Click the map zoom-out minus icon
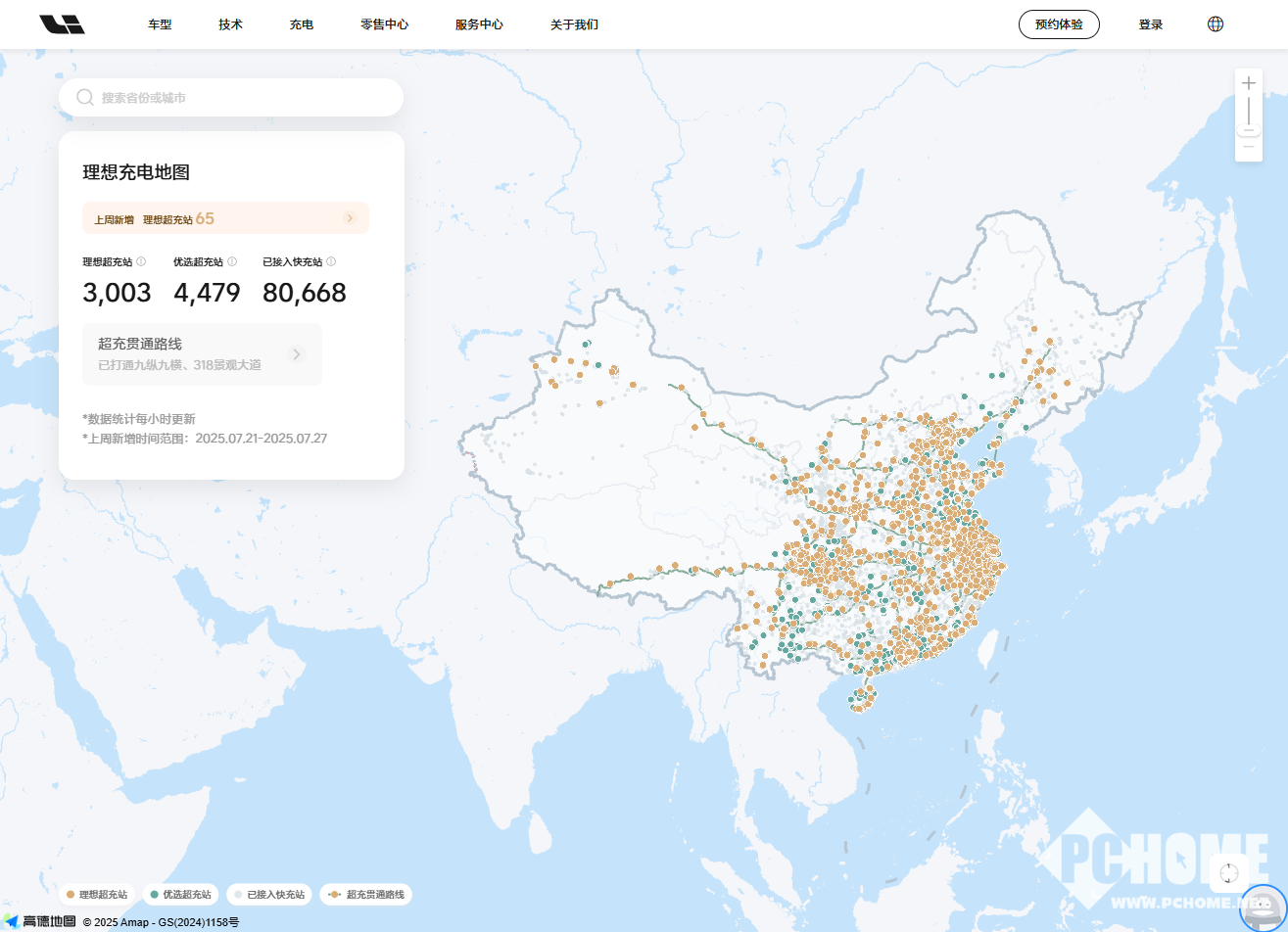Viewport: 1288px width, 932px height. tap(1249, 146)
